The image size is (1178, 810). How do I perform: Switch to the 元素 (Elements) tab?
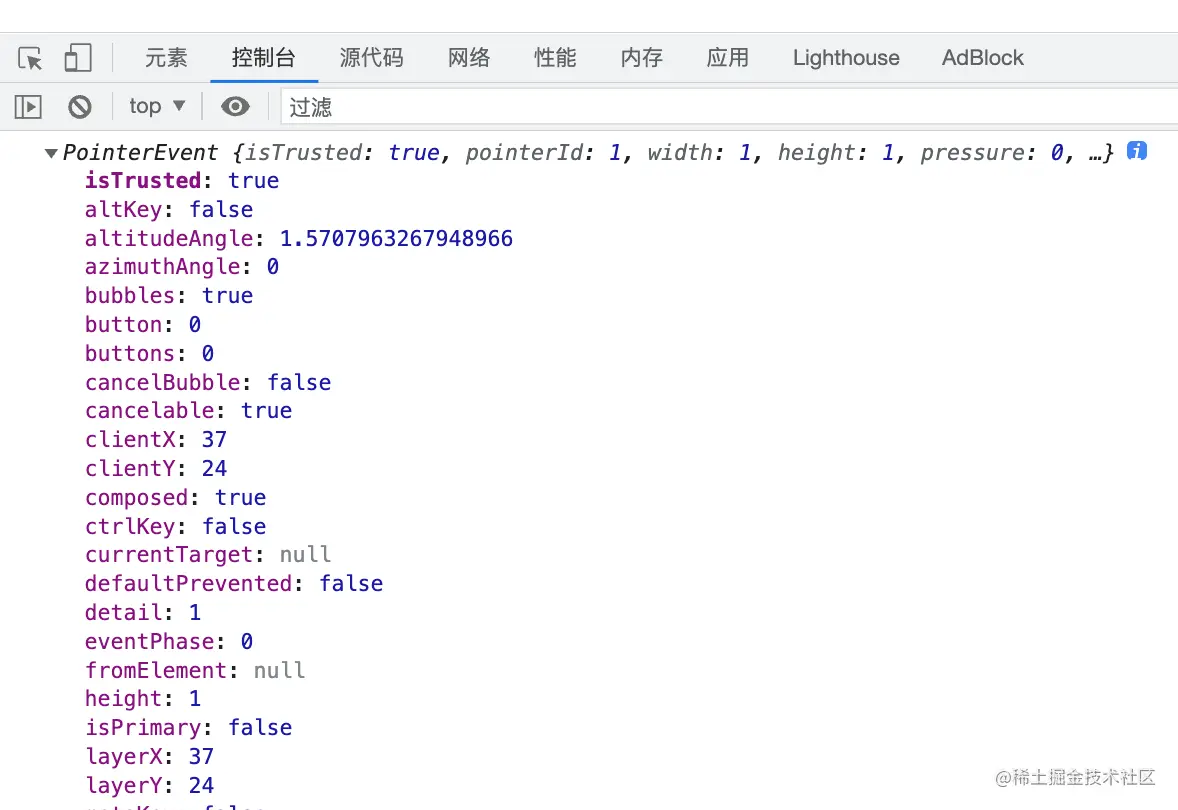click(166, 58)
